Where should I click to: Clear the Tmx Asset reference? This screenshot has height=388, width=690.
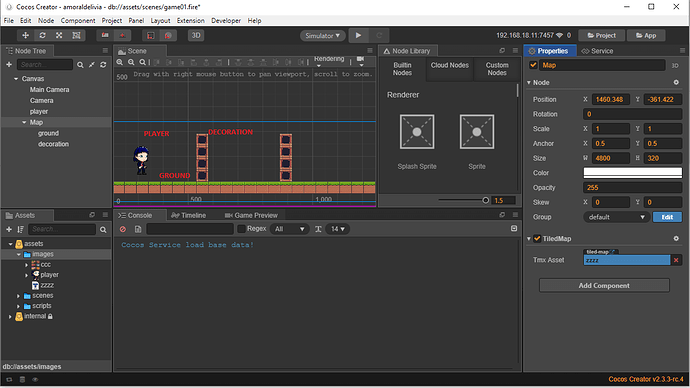pos(676,260)
